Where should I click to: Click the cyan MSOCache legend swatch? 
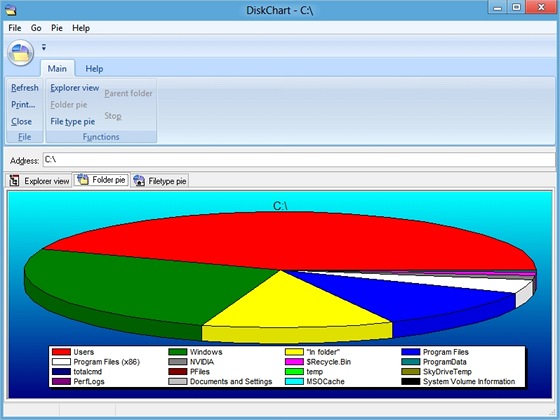pos(294,381)
